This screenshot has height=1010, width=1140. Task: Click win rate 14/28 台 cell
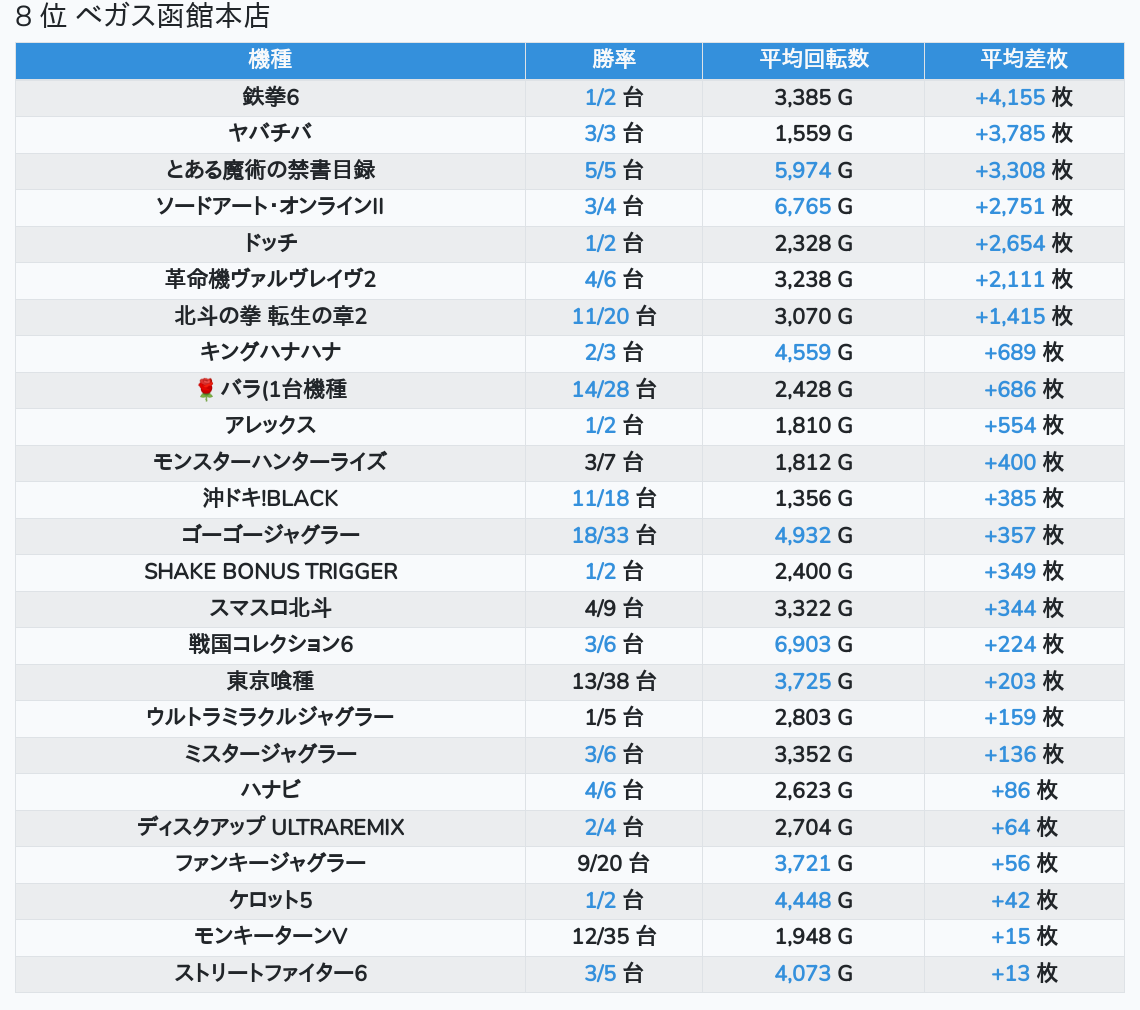pos(614,389)
